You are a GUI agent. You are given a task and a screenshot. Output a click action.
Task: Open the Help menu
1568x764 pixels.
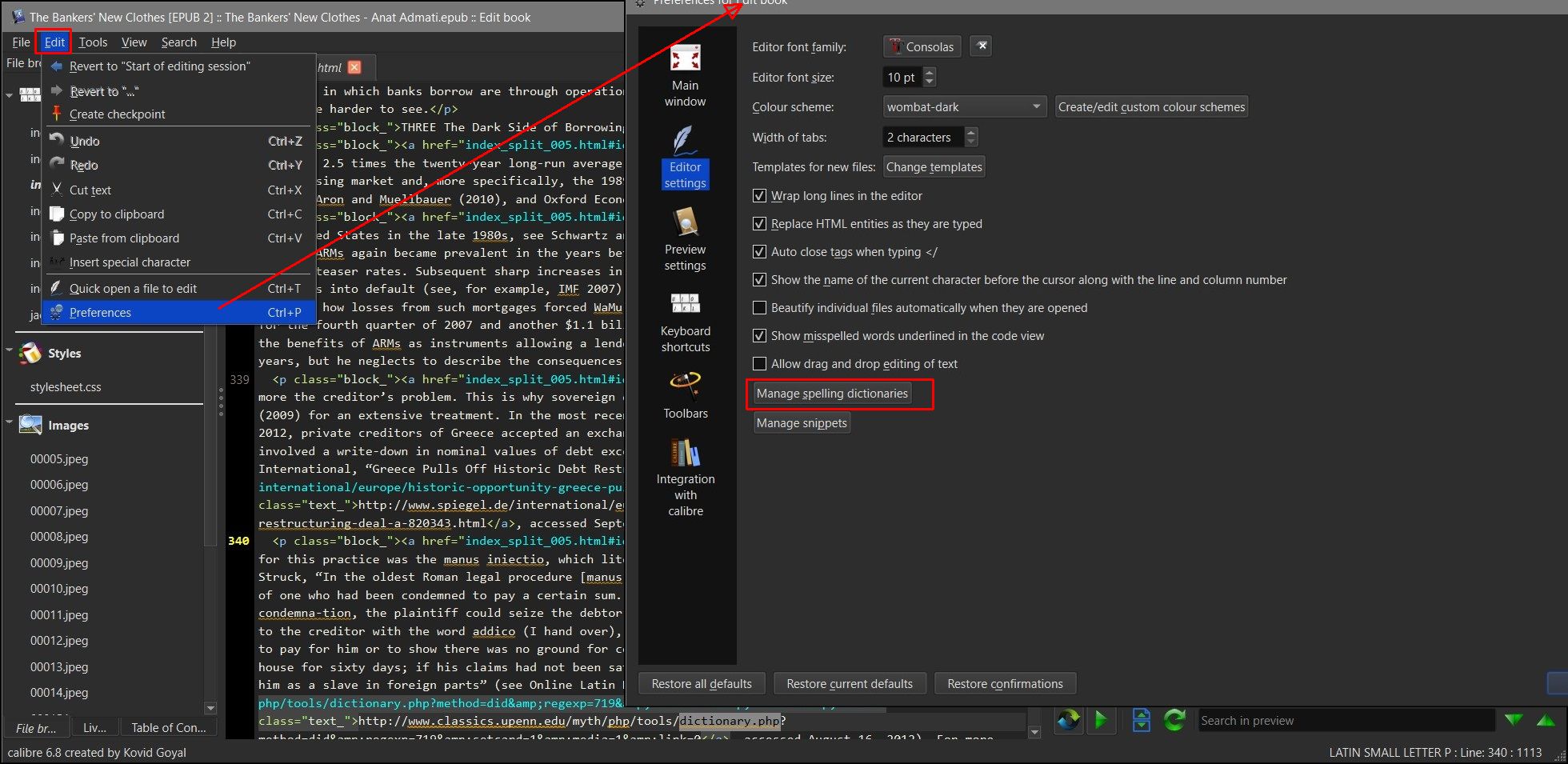(223, 42)
